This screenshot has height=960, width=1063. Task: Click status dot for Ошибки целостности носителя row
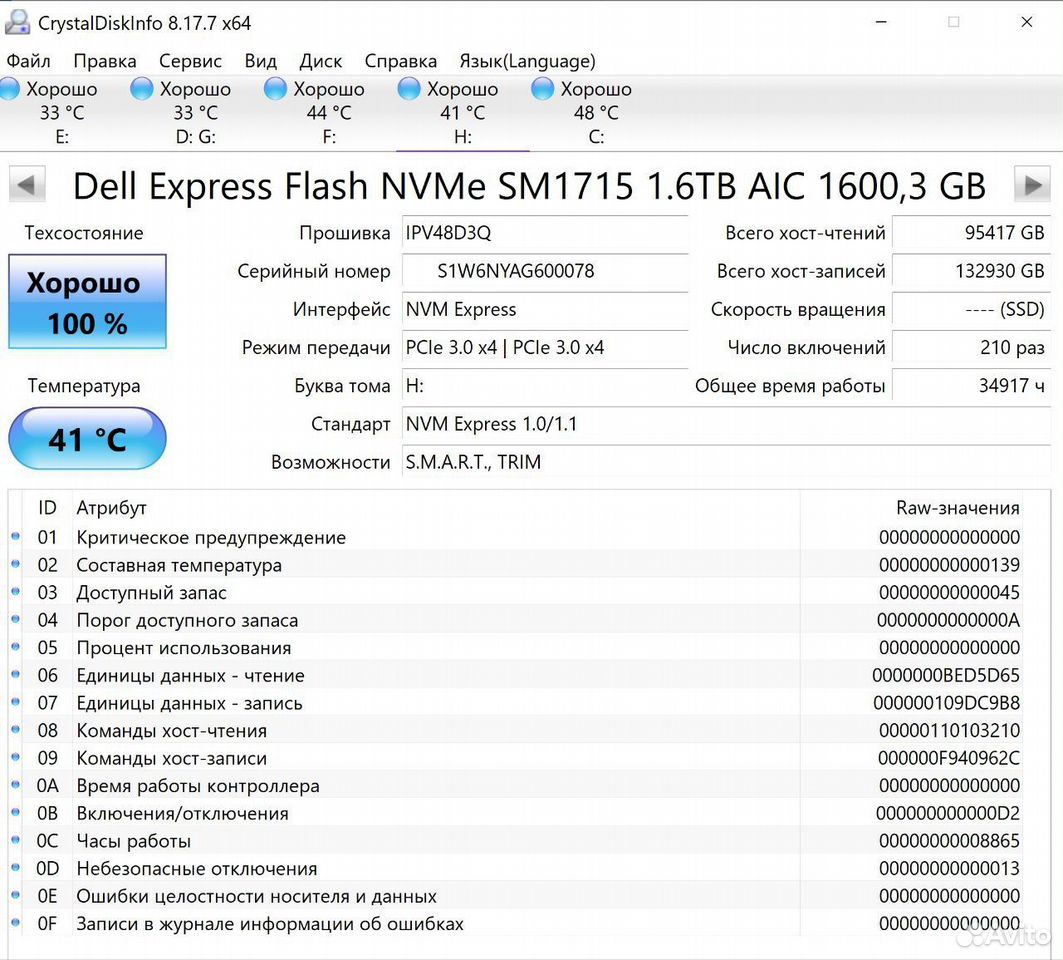tap(16, 895)
